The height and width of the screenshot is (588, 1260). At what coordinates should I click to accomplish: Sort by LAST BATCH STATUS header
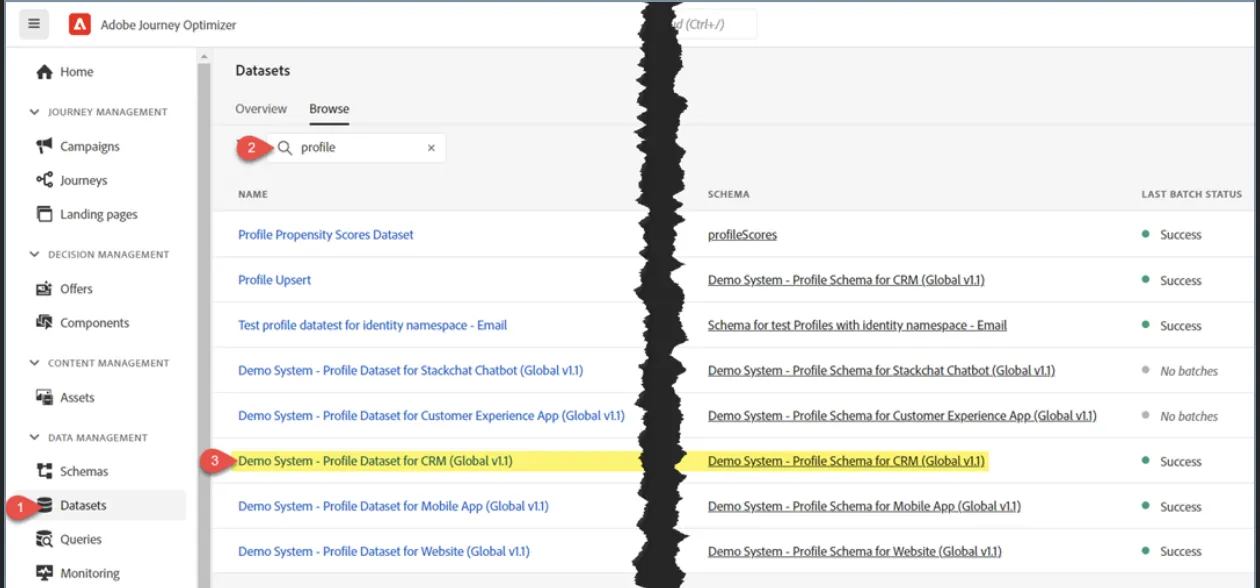click(1192, 194)
